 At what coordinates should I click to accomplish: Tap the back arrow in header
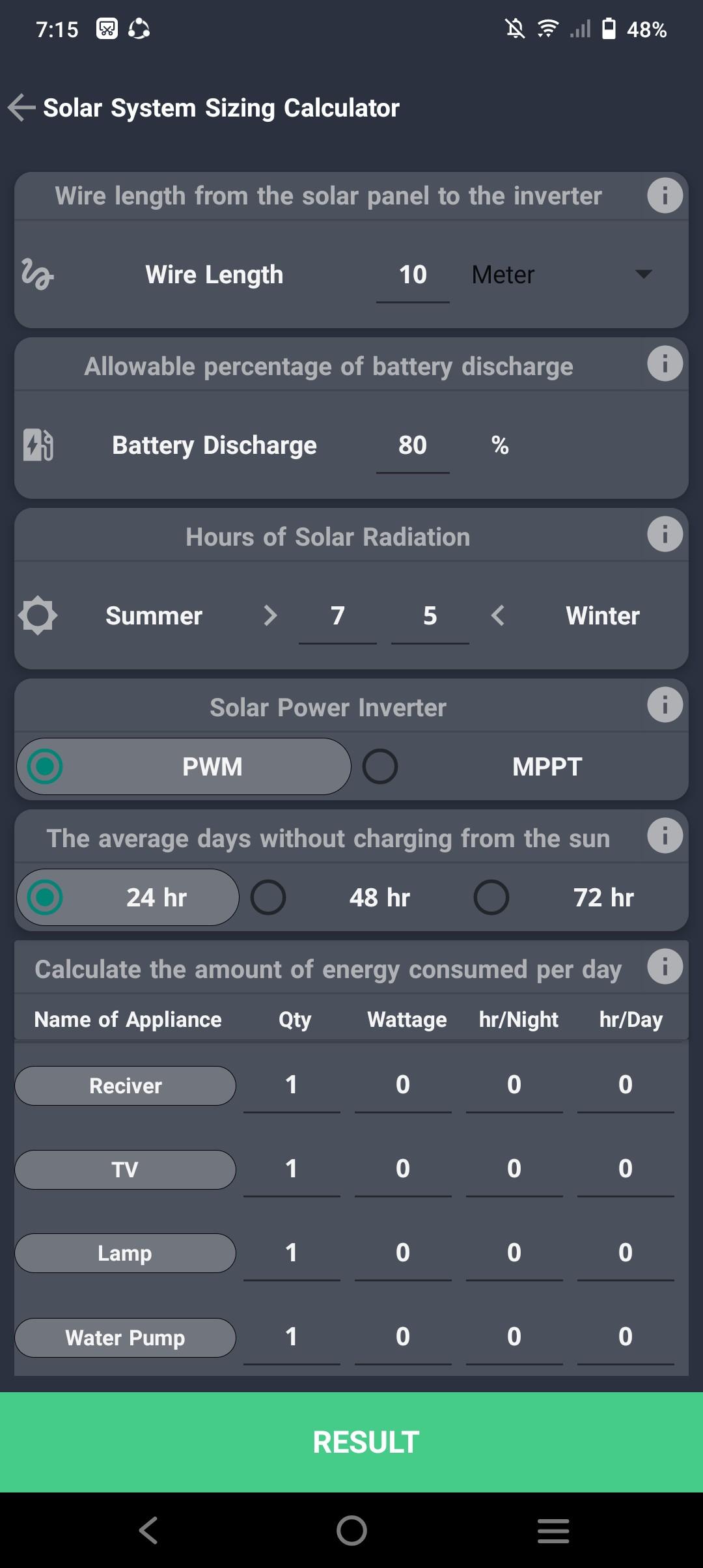click(x=22, y=107)
